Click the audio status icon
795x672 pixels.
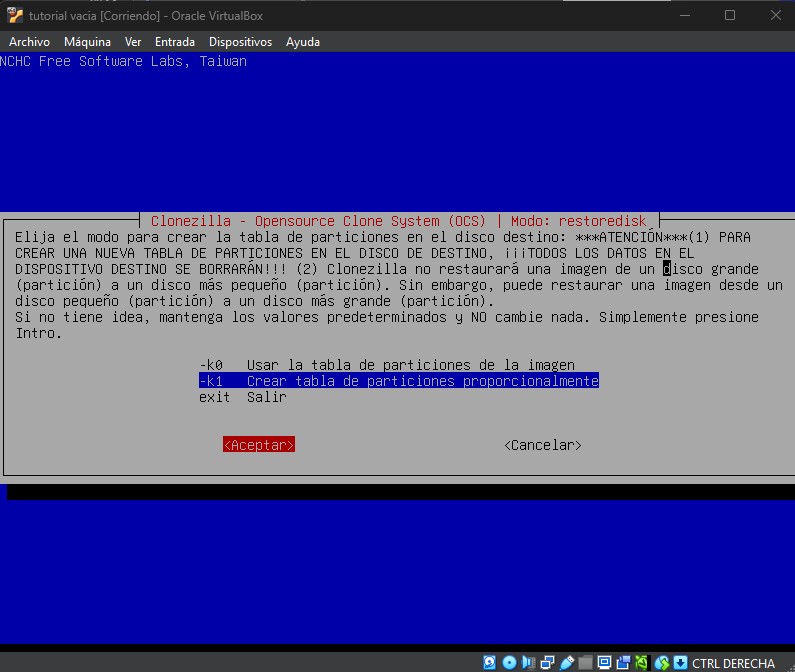[528, 662]
